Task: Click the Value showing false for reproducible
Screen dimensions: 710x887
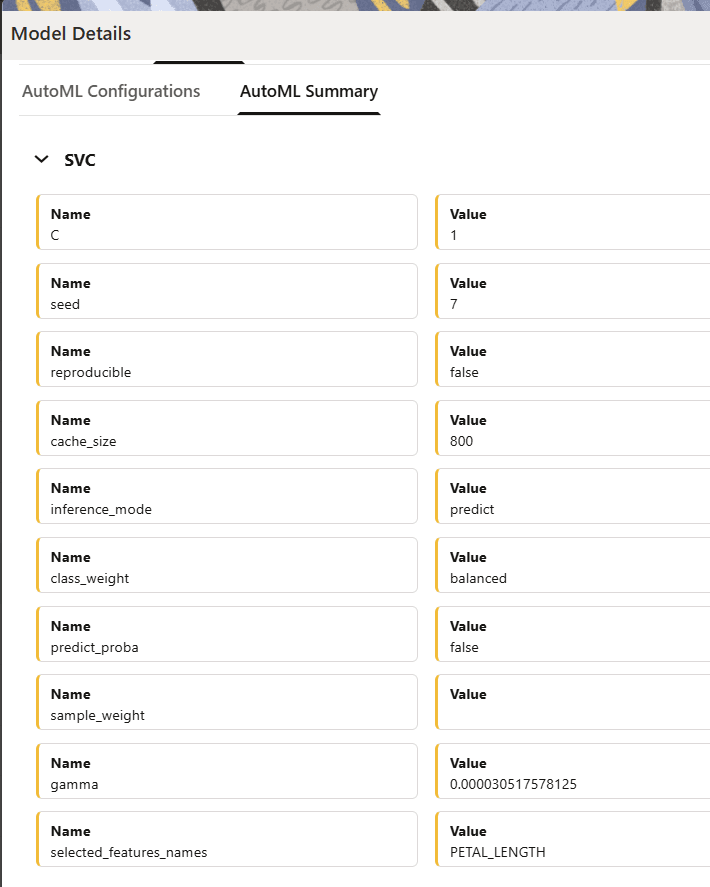Action: 570,359
